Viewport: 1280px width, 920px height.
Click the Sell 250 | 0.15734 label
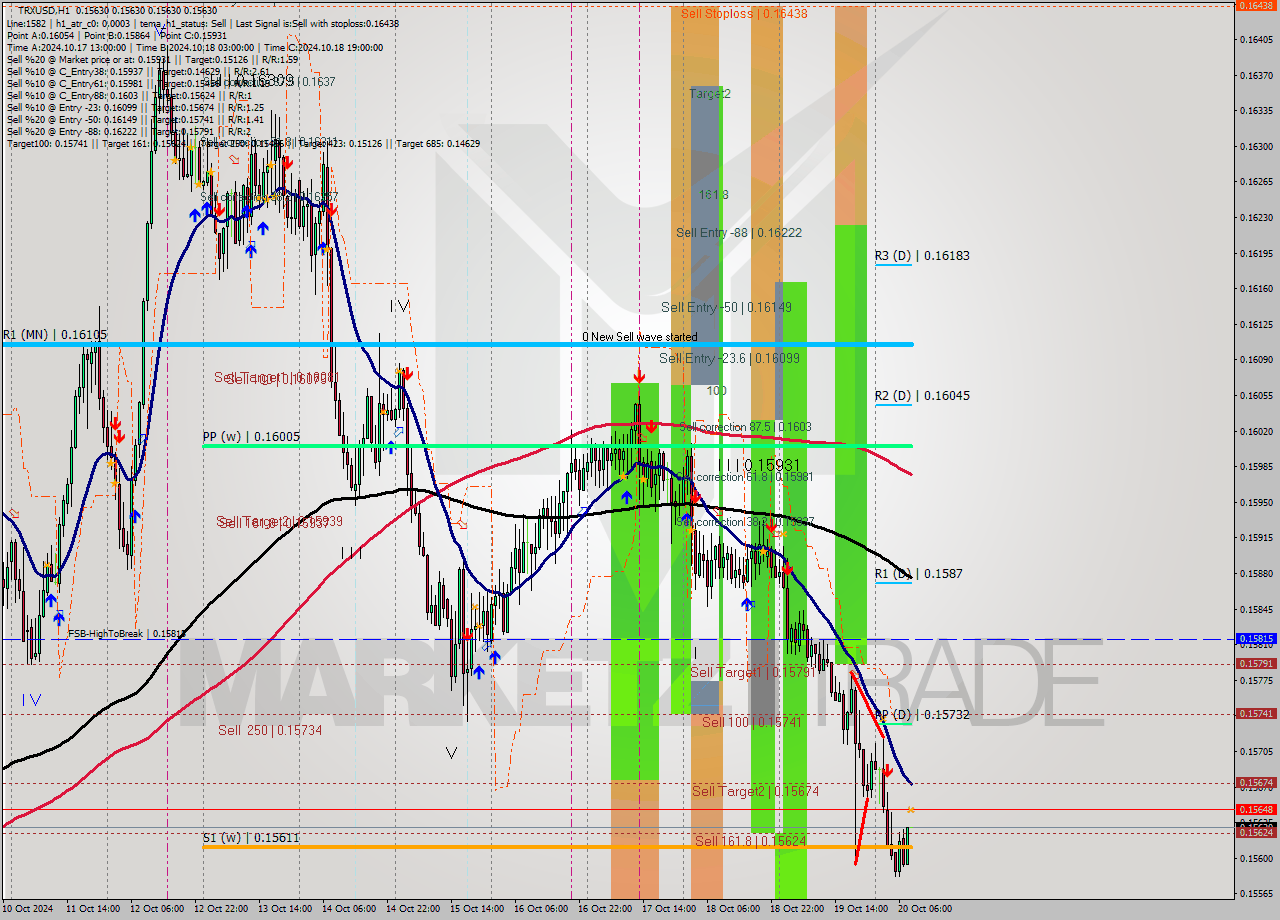[270, 731]
